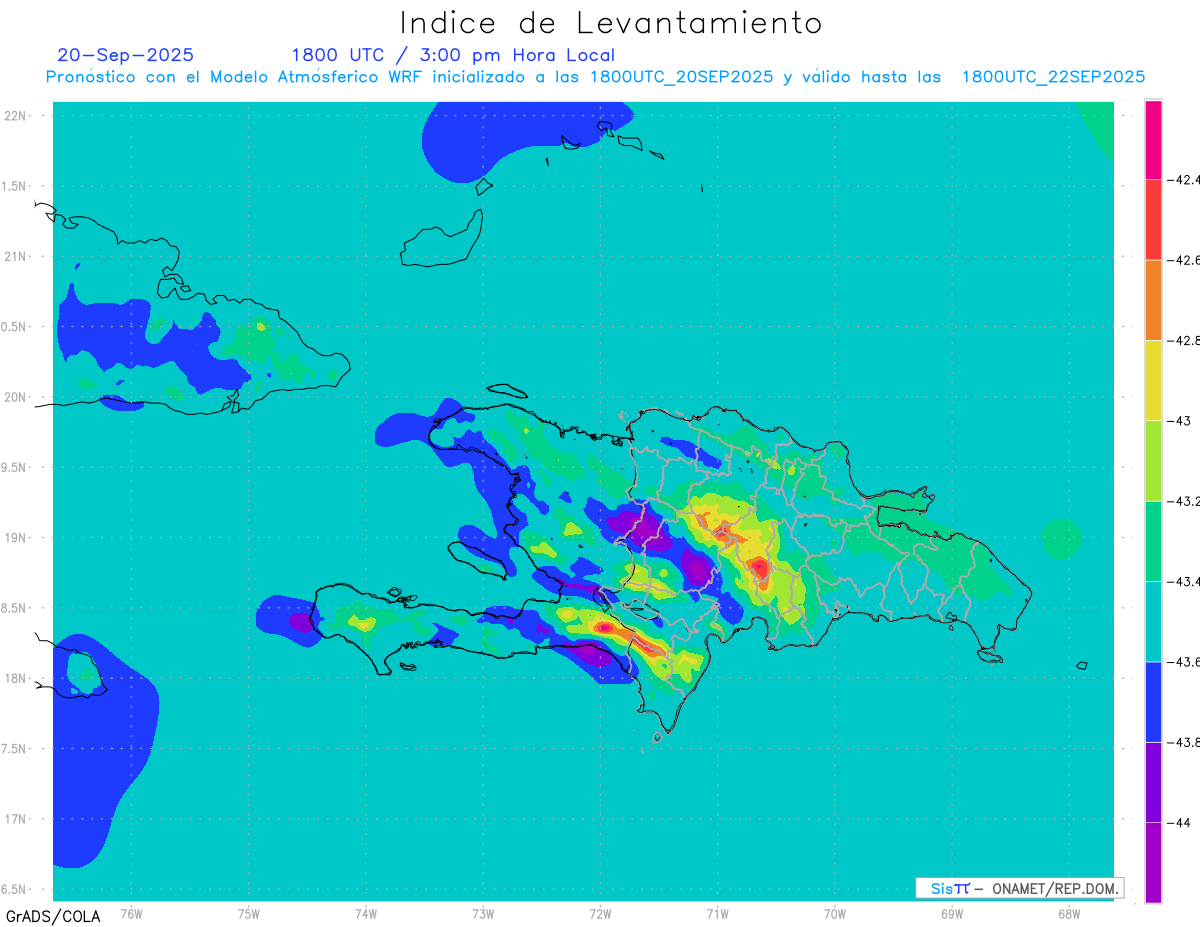This screenshot has height=927, width=1200.
Task: Click the "19N" latitude label
Action: coord(15,538)
